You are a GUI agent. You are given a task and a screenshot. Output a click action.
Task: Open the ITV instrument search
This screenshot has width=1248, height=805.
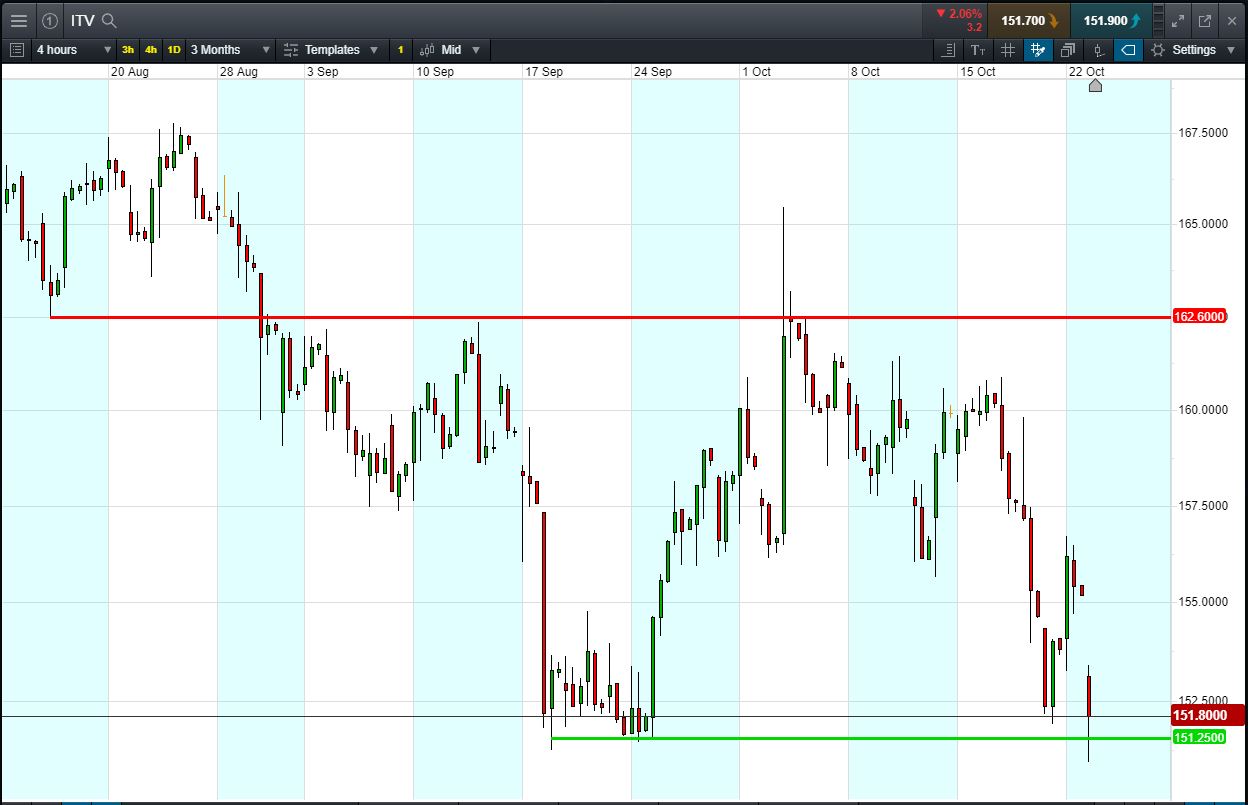pyautogui.click(x=110, y=20)
